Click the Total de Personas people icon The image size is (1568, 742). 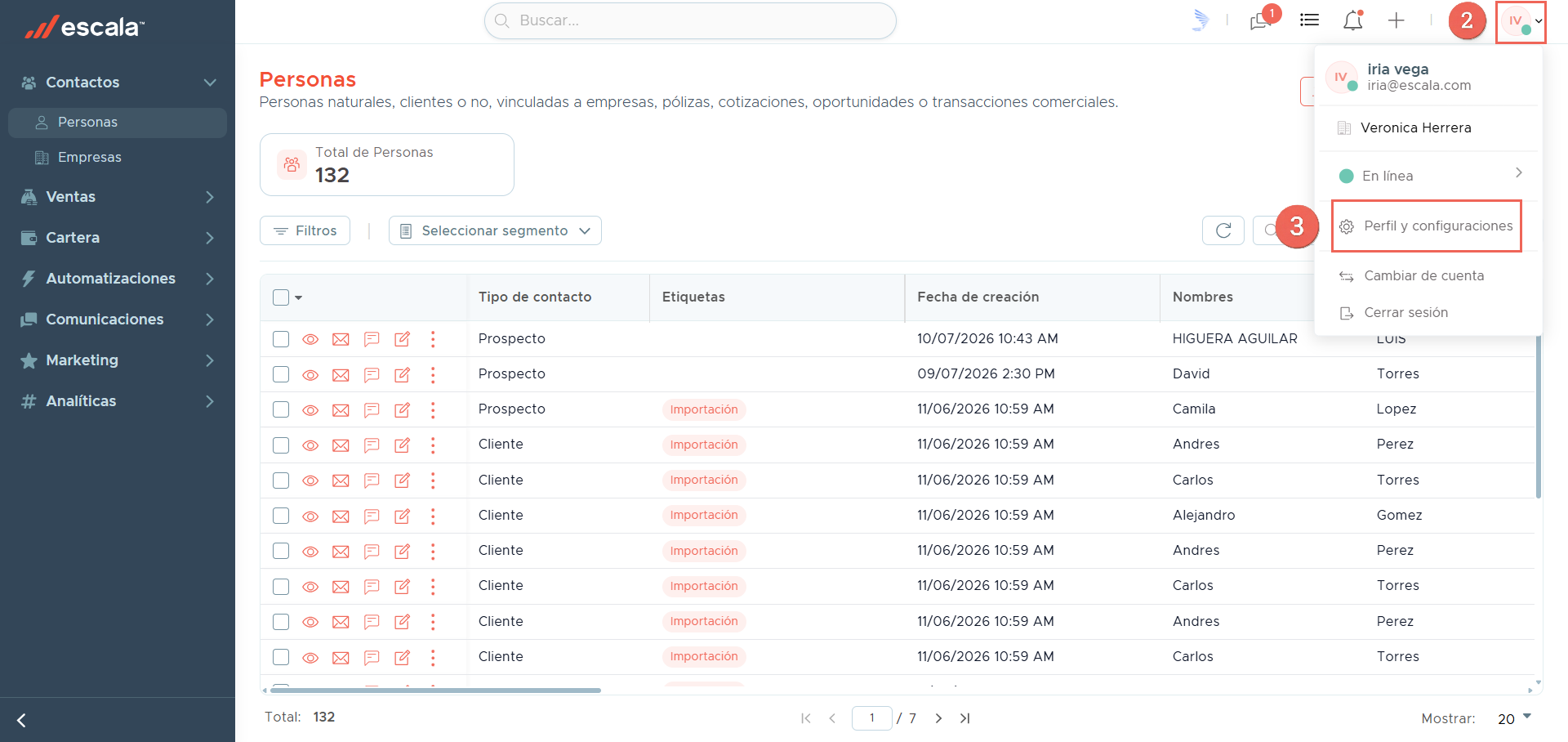coord(292,164)
